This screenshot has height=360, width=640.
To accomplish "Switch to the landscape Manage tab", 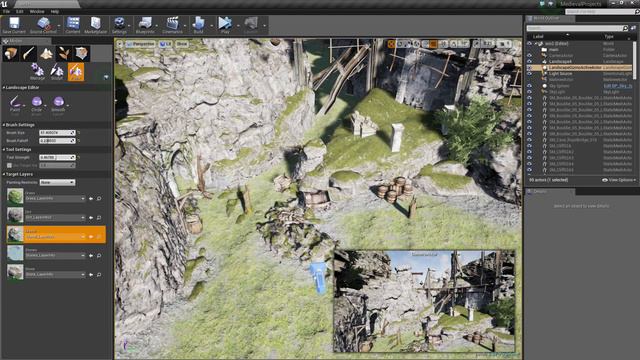I will point(37,72).
